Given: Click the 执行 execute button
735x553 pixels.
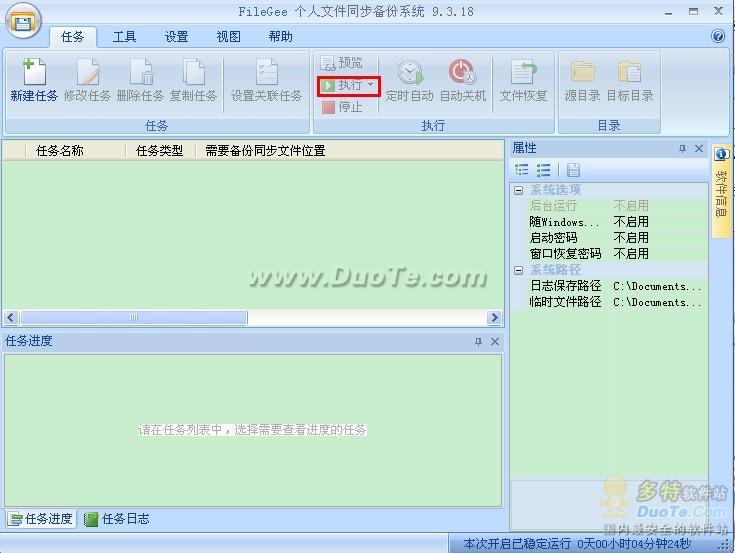Looking at the screenshot, I should pyautogui.click(x=343, y=85).
